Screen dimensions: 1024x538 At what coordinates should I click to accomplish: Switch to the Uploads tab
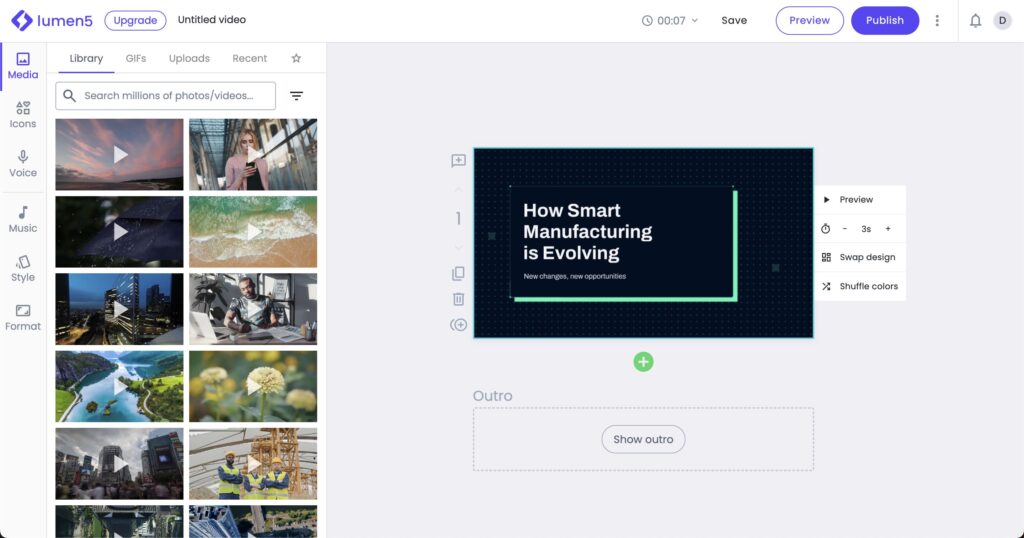pyautogui.click(x=189, y=58)
